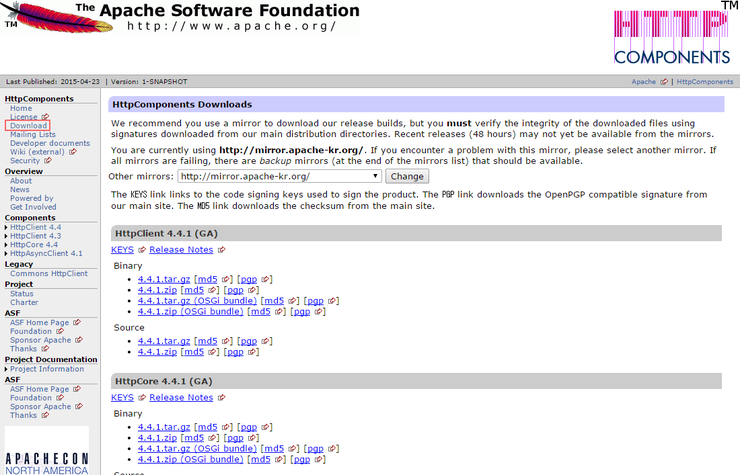The height and width of the screenshot is (475, 740).
Task: Open HttpClient 4.4.1 Release Notes
Action: (181, 250)
